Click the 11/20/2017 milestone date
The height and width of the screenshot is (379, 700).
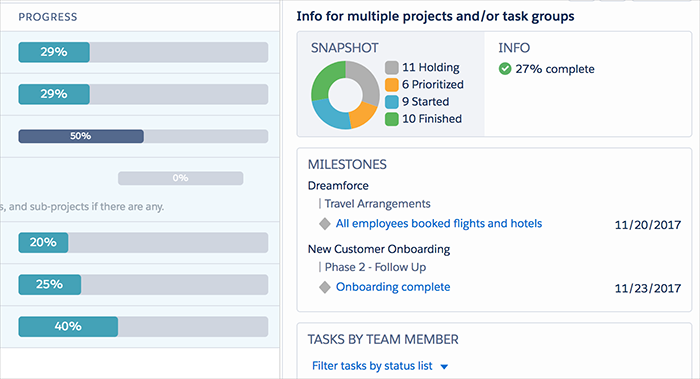pyautogui.click(x=648, y=225)
